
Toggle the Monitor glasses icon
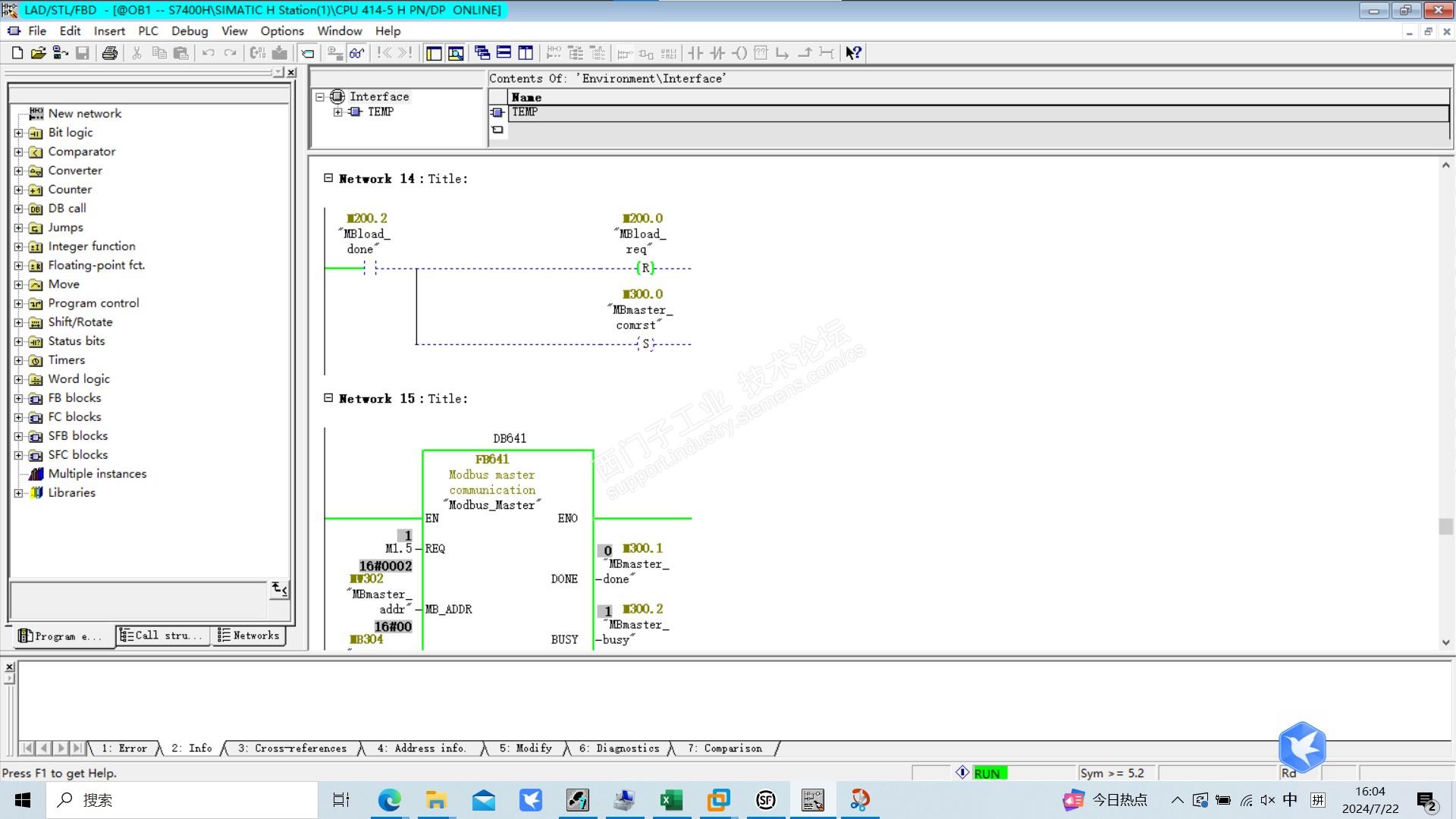click(x=356, y=53)
